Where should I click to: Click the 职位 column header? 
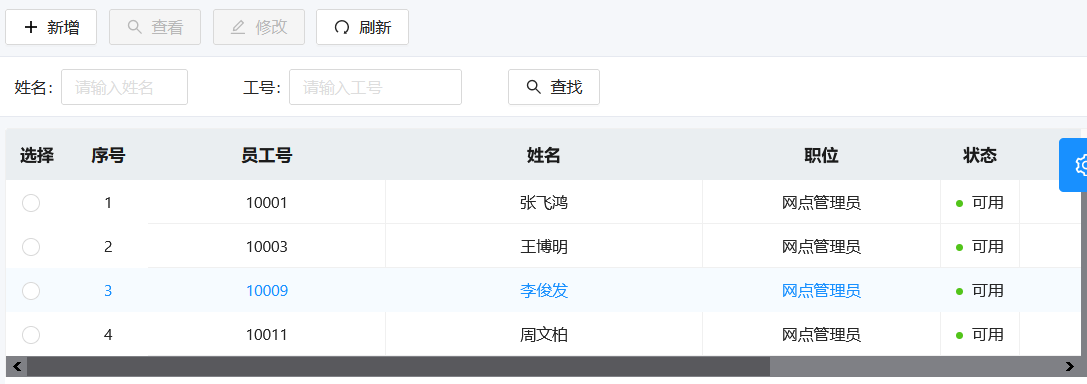(821, 156)
